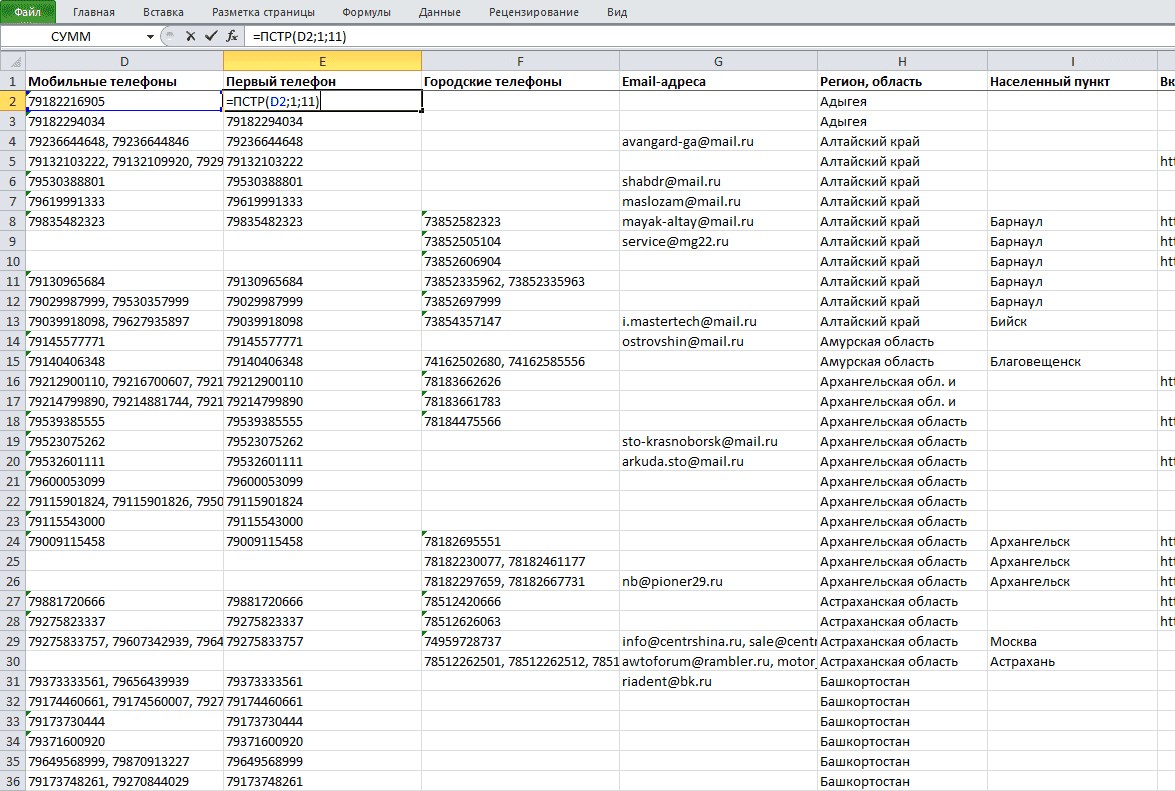Click the Первый телефон header cell
Screen dimensions: 1175x791
pyautogui.click(x=322, y=82)
